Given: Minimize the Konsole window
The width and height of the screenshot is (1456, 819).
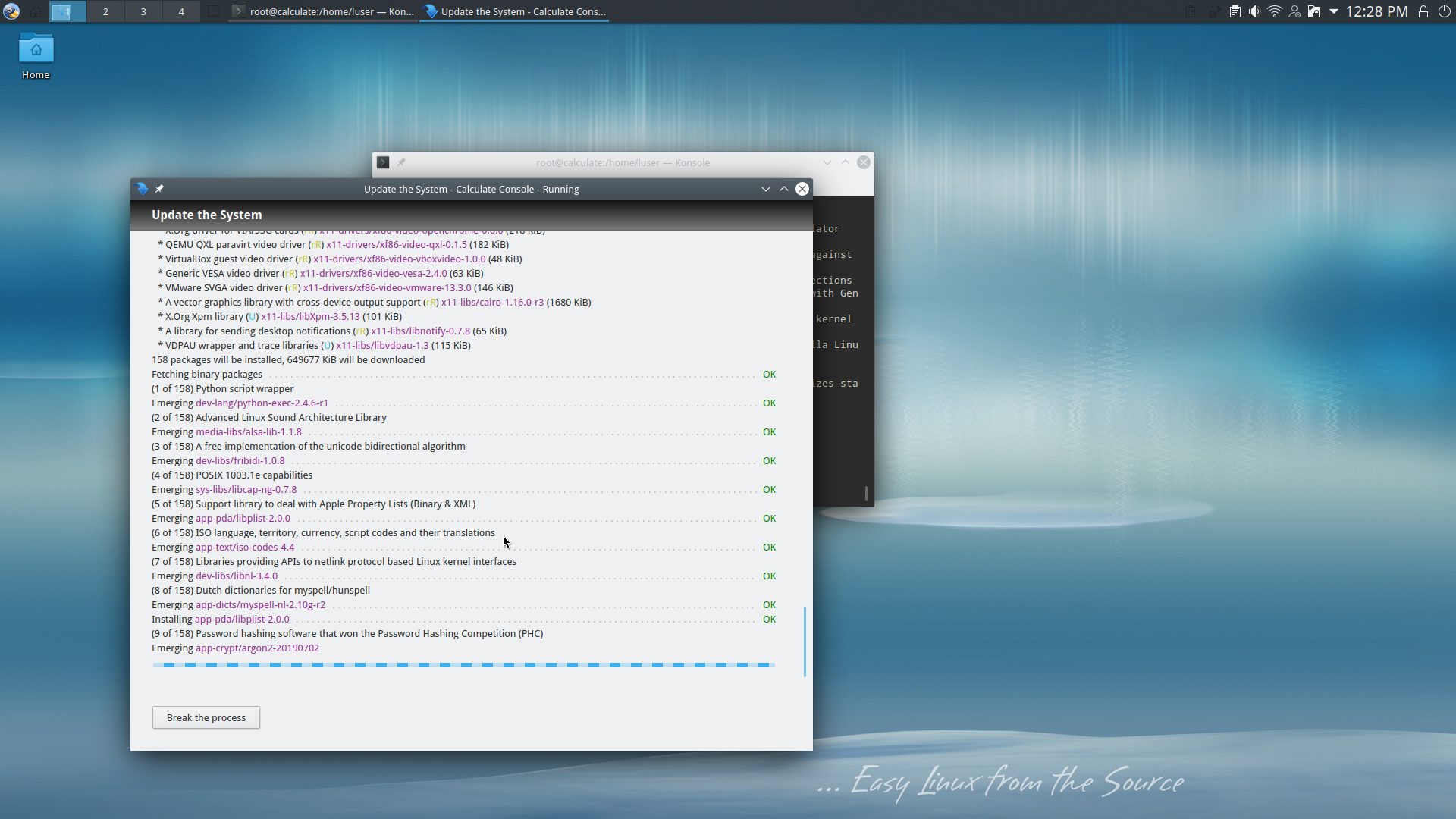Looking at the screenshot, I should [827, 162].
